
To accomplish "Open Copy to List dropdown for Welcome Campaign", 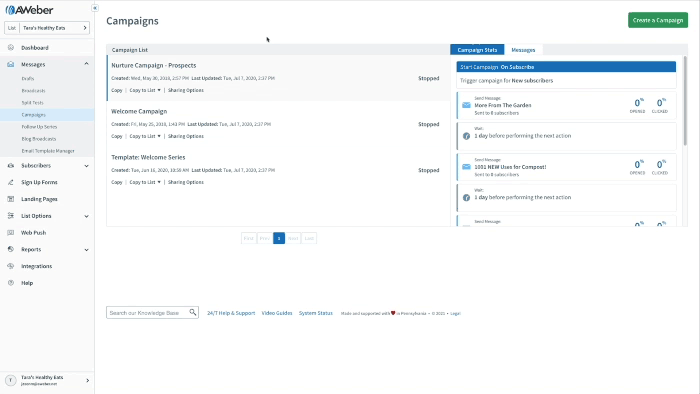I will [145, 136].
